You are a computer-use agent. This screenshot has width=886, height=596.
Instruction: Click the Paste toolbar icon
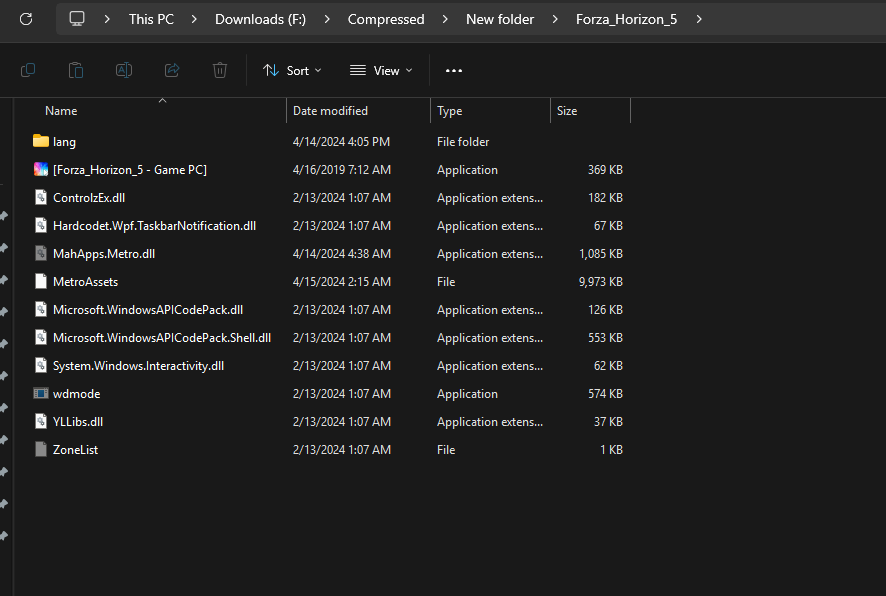pos(76,70)
